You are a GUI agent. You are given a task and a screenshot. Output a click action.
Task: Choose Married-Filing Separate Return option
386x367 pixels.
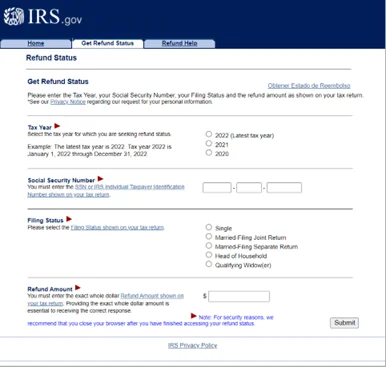pos(209,246)
